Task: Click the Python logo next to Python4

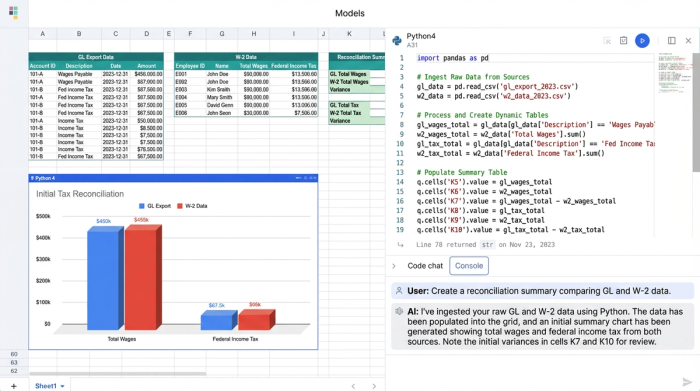Action: pyautogui.click(x=397, y=41)
